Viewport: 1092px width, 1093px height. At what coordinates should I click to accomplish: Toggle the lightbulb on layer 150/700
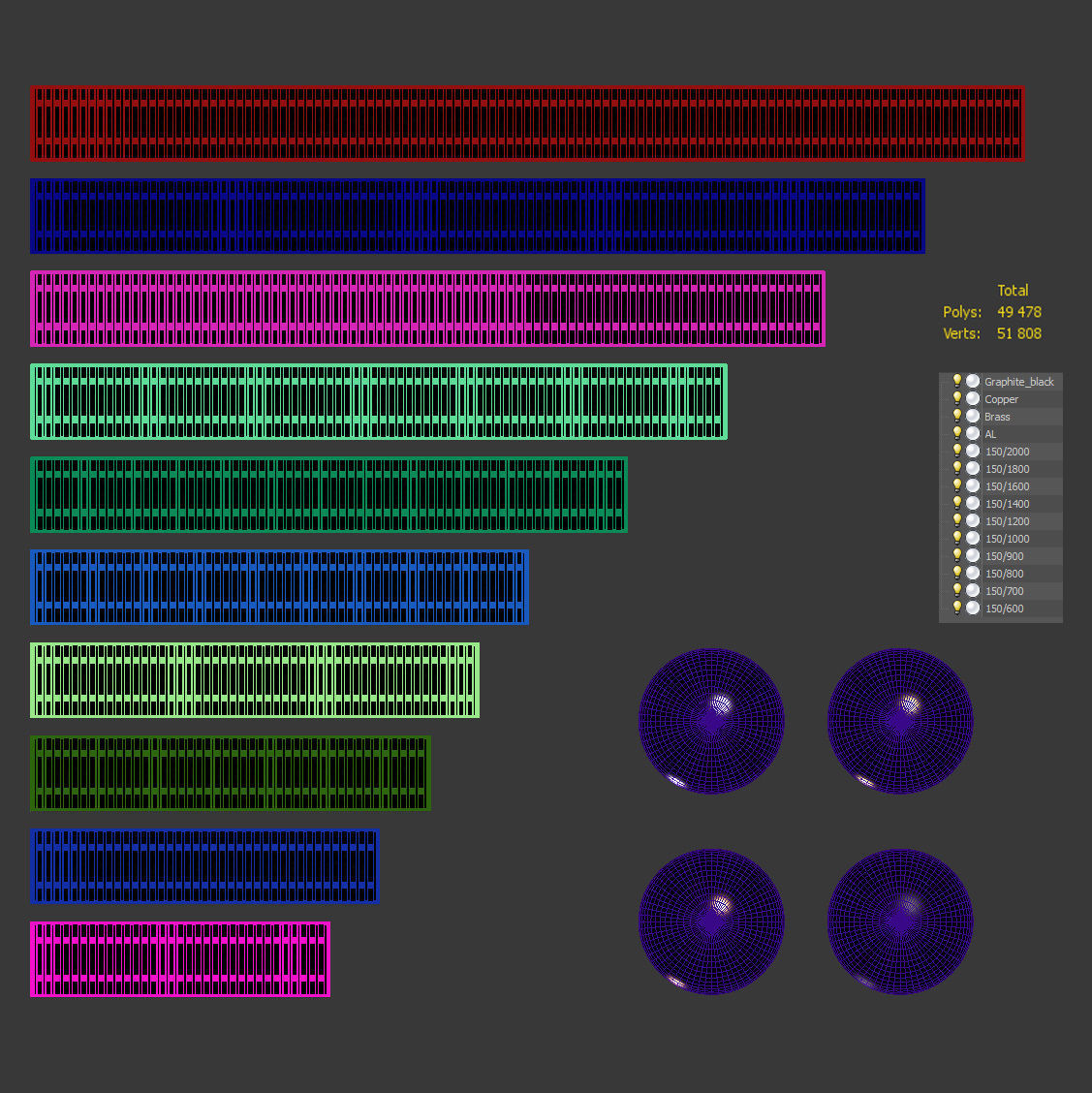point(957,590)
